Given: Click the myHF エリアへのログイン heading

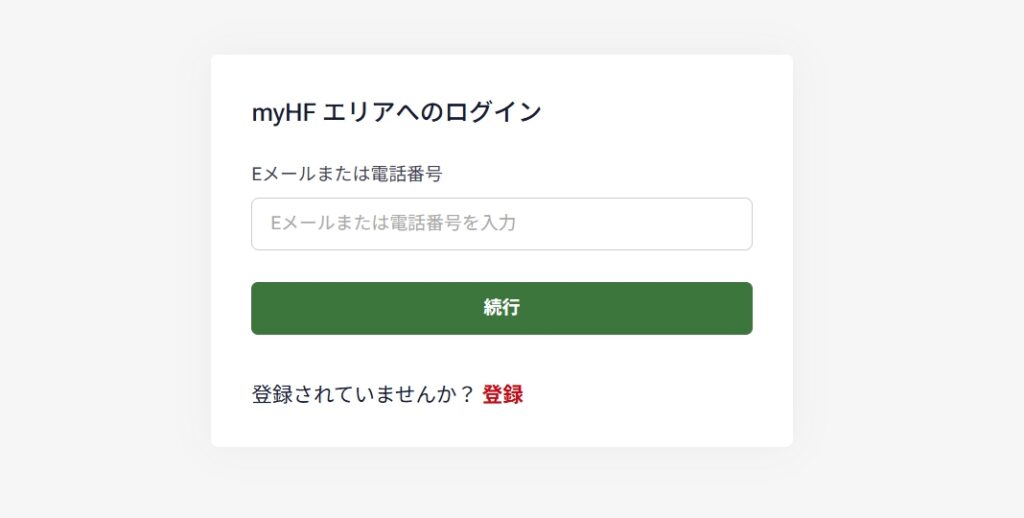Looking at the screenshot, I should pos(396,112).
